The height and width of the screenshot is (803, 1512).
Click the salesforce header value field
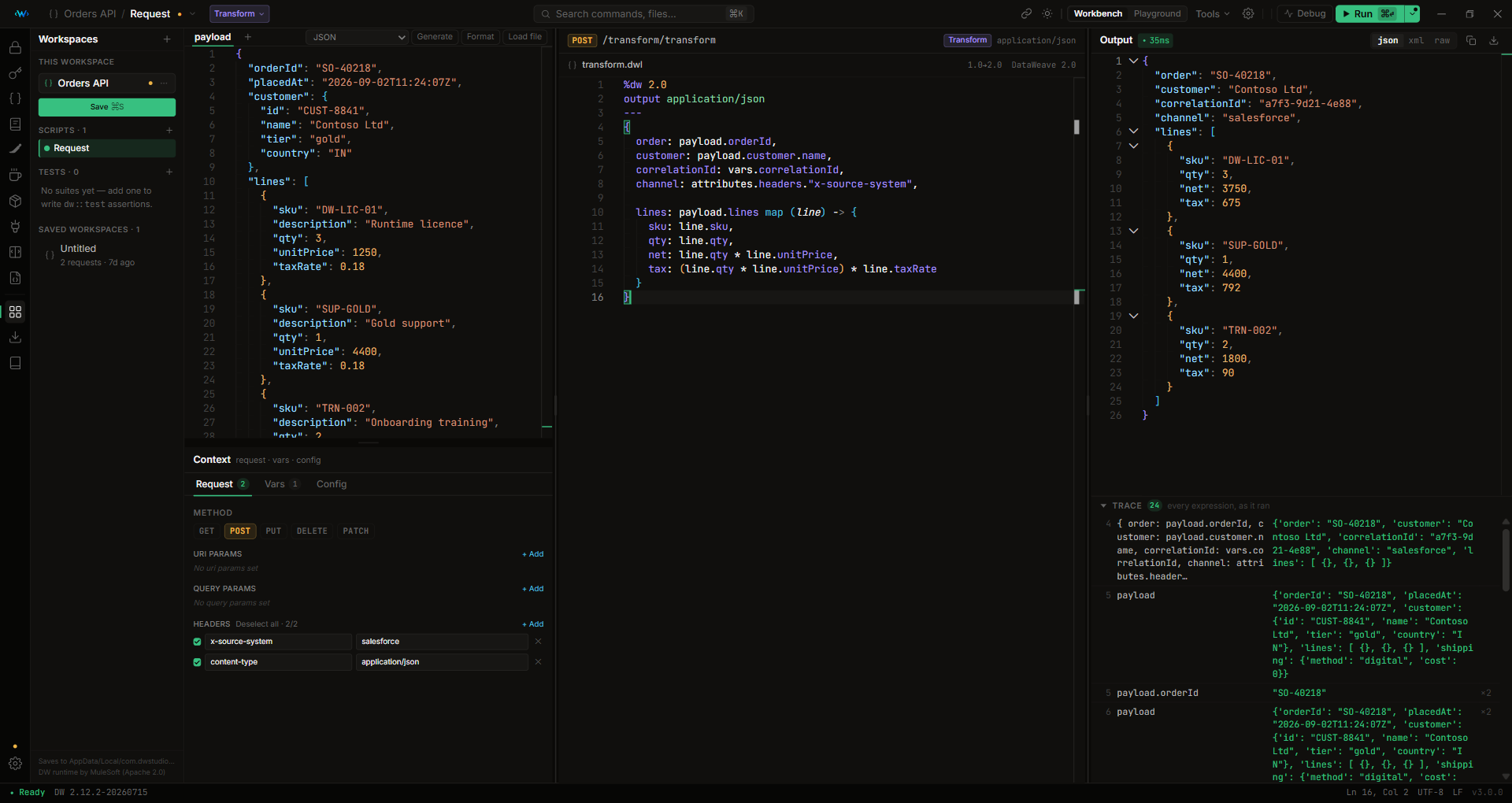pos(442,642)
